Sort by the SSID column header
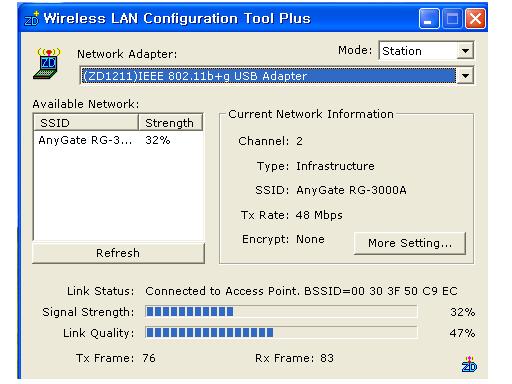Screen dimensions: 512x384 click(86, 123)
